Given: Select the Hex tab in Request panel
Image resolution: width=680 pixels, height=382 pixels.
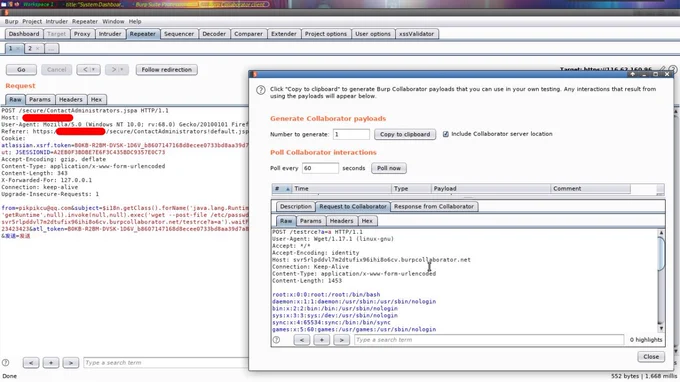Looking at the screenshot, I should (x=96, y=99).
